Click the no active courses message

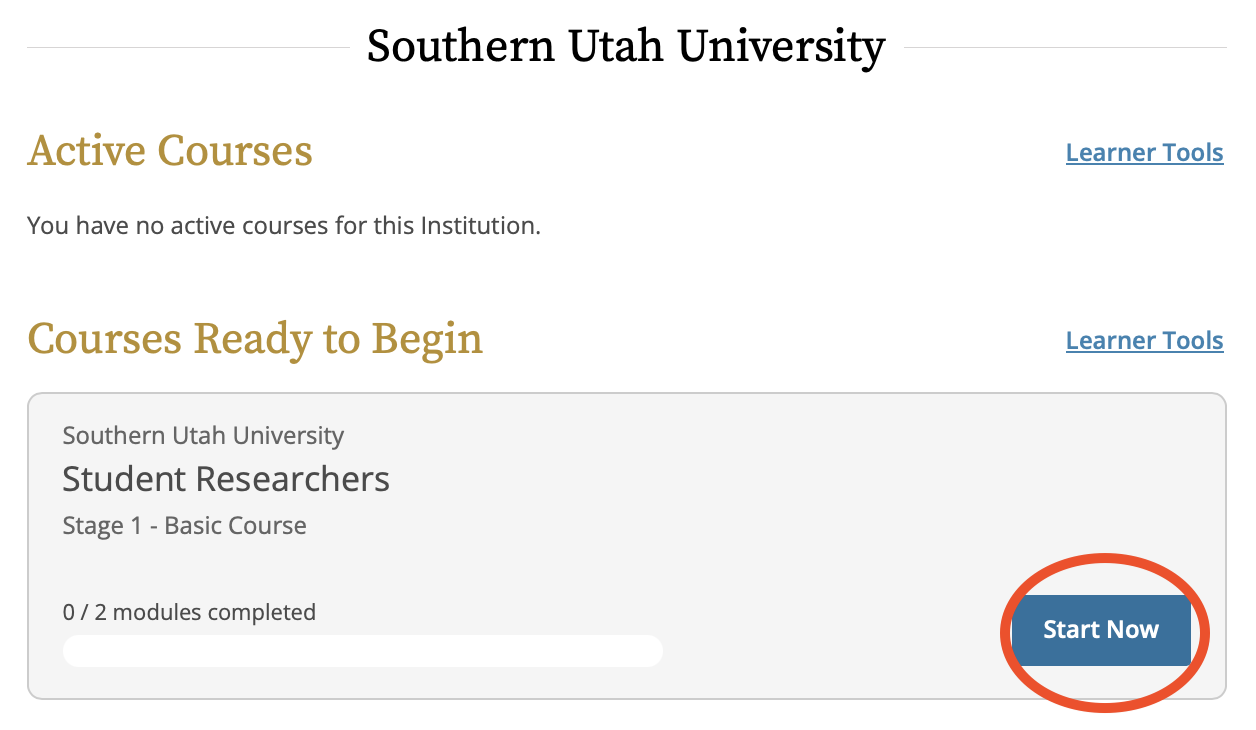[283, 226]
